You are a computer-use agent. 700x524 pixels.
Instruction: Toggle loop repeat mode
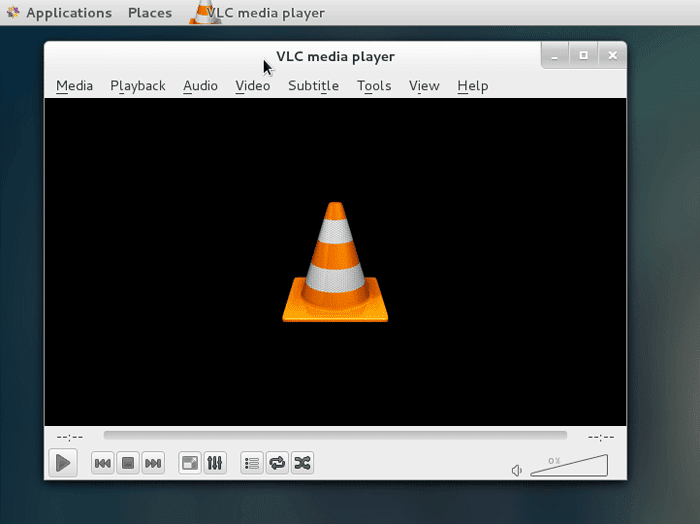point(277,463)
